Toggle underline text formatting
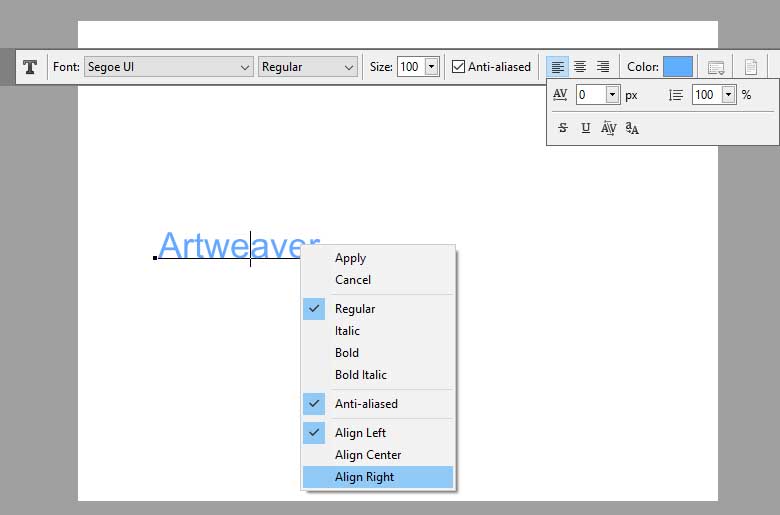 [585, 128]
